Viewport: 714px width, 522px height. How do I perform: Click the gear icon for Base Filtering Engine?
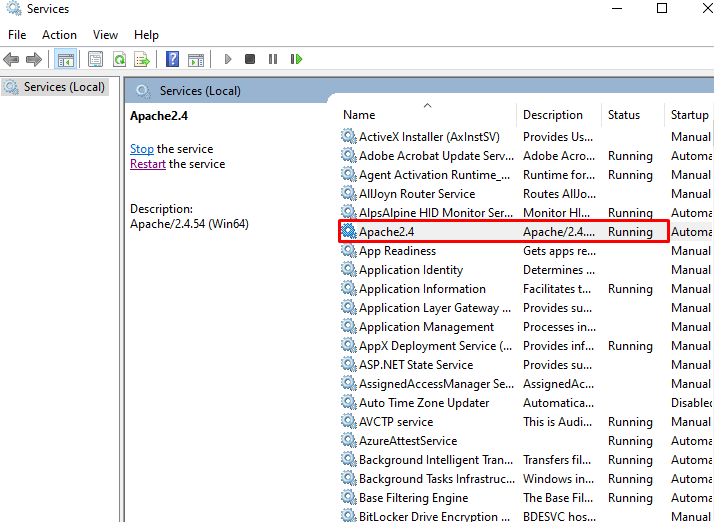[348, 497]
